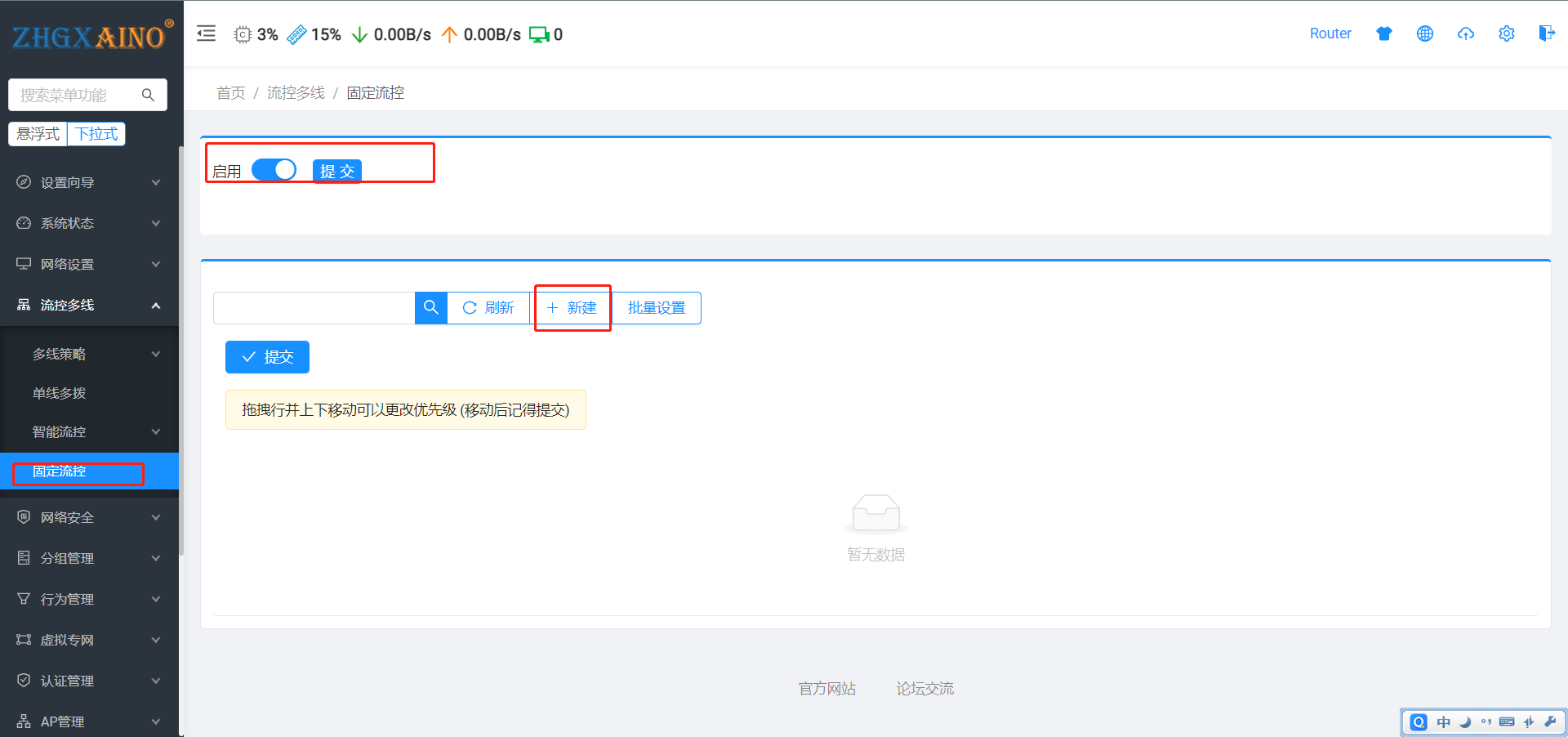Screen dimensions: 1568x737
Task: Toggle the 启用 enable switch
Action: pyautogui.click(x=274, y=170)
